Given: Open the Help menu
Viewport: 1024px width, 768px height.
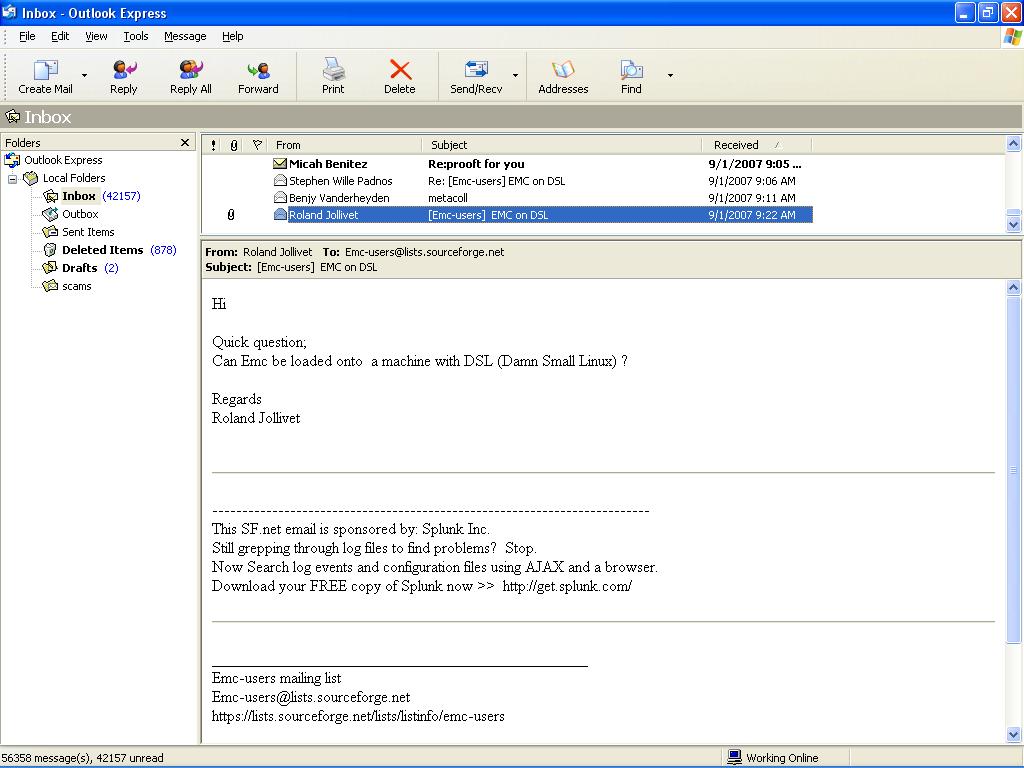Looking at the screenshot, I should 232,37.
